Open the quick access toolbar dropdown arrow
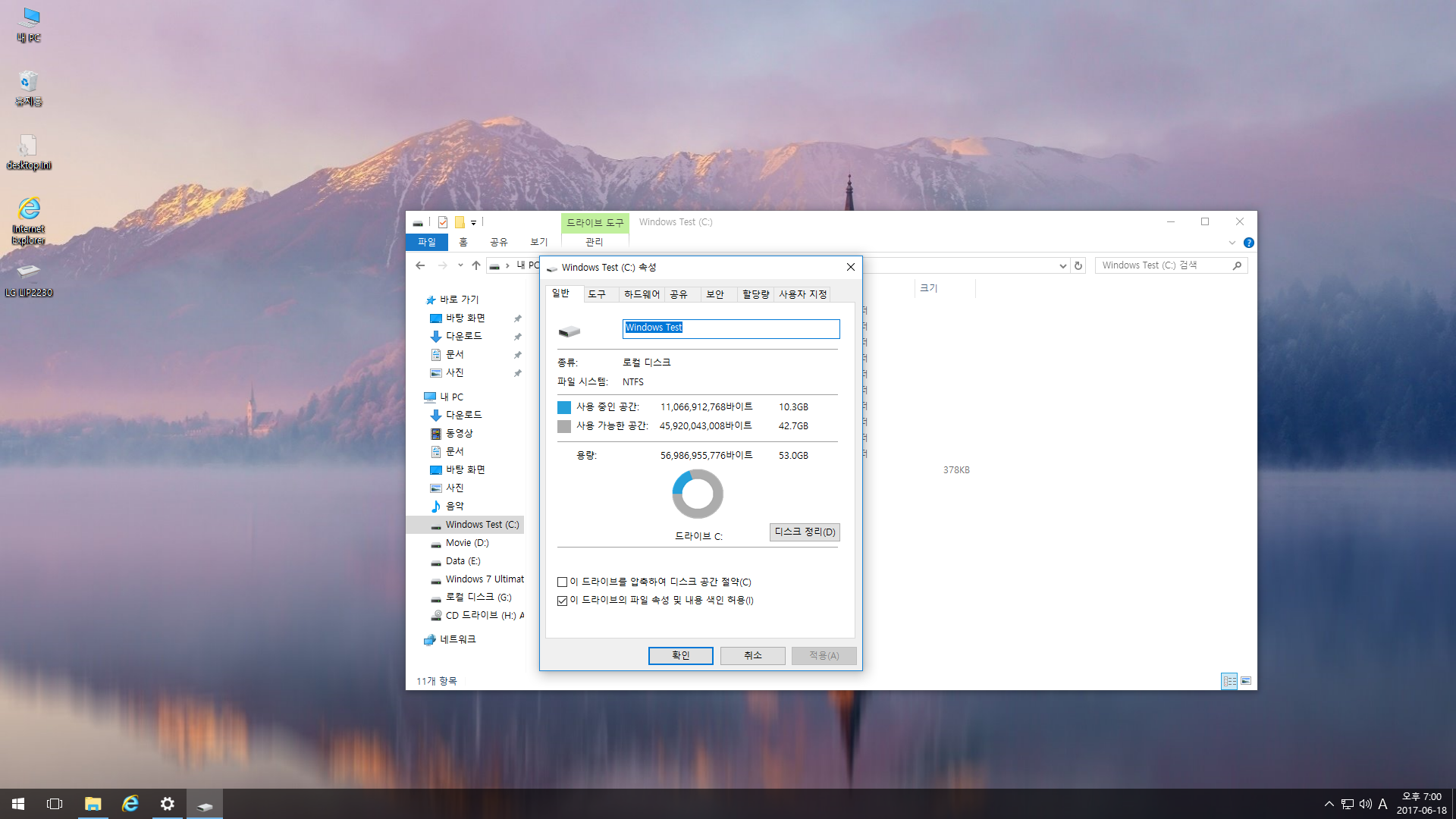 click(473, 223)
